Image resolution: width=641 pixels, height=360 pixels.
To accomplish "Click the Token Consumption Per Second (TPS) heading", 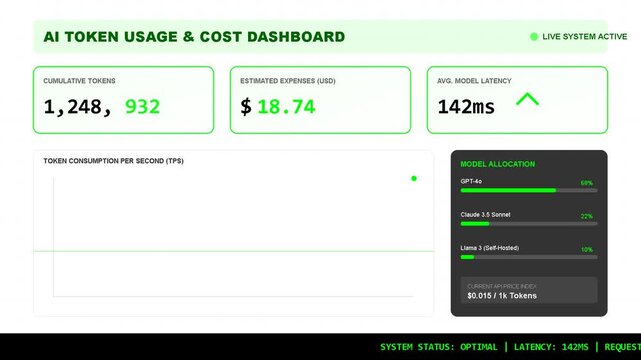I will [114, 161].
